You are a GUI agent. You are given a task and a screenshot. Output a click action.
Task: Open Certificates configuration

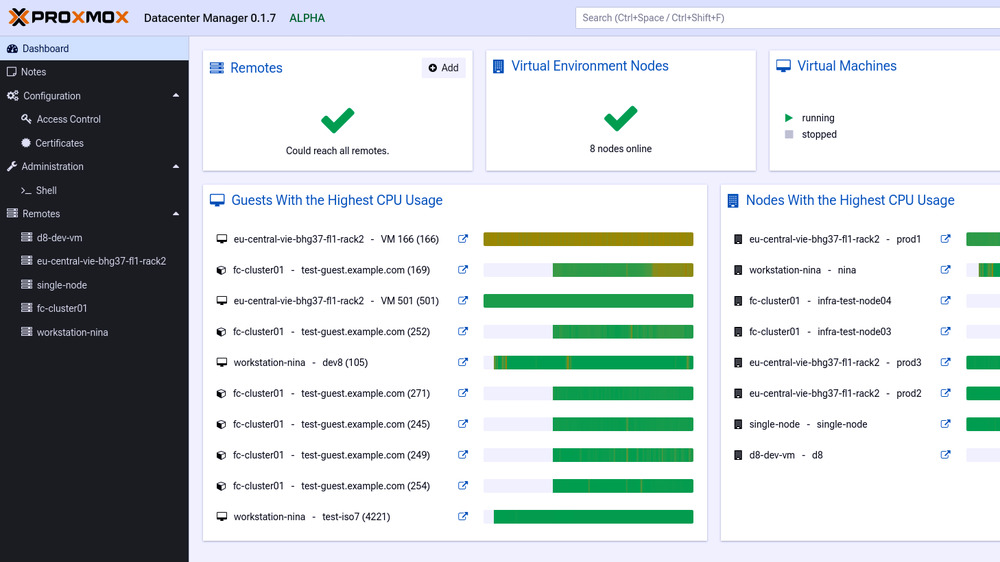(x=59, y=143)
